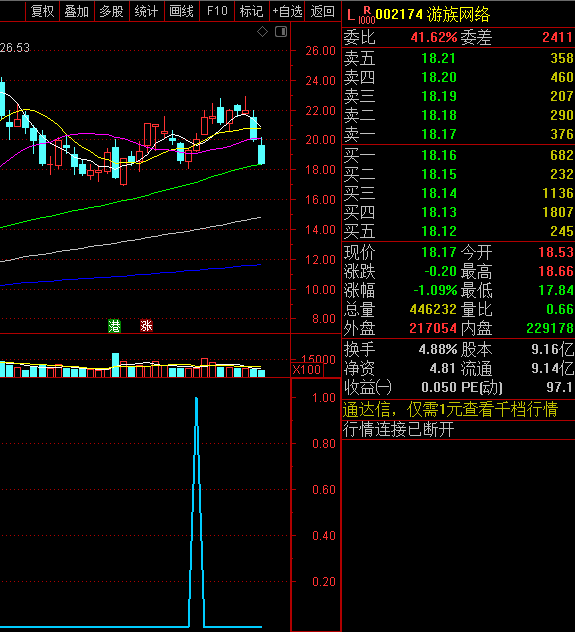Viewport: 575px width, 632px height.
Task: Click the 叠加 overlay button
Action: point(77,11)
